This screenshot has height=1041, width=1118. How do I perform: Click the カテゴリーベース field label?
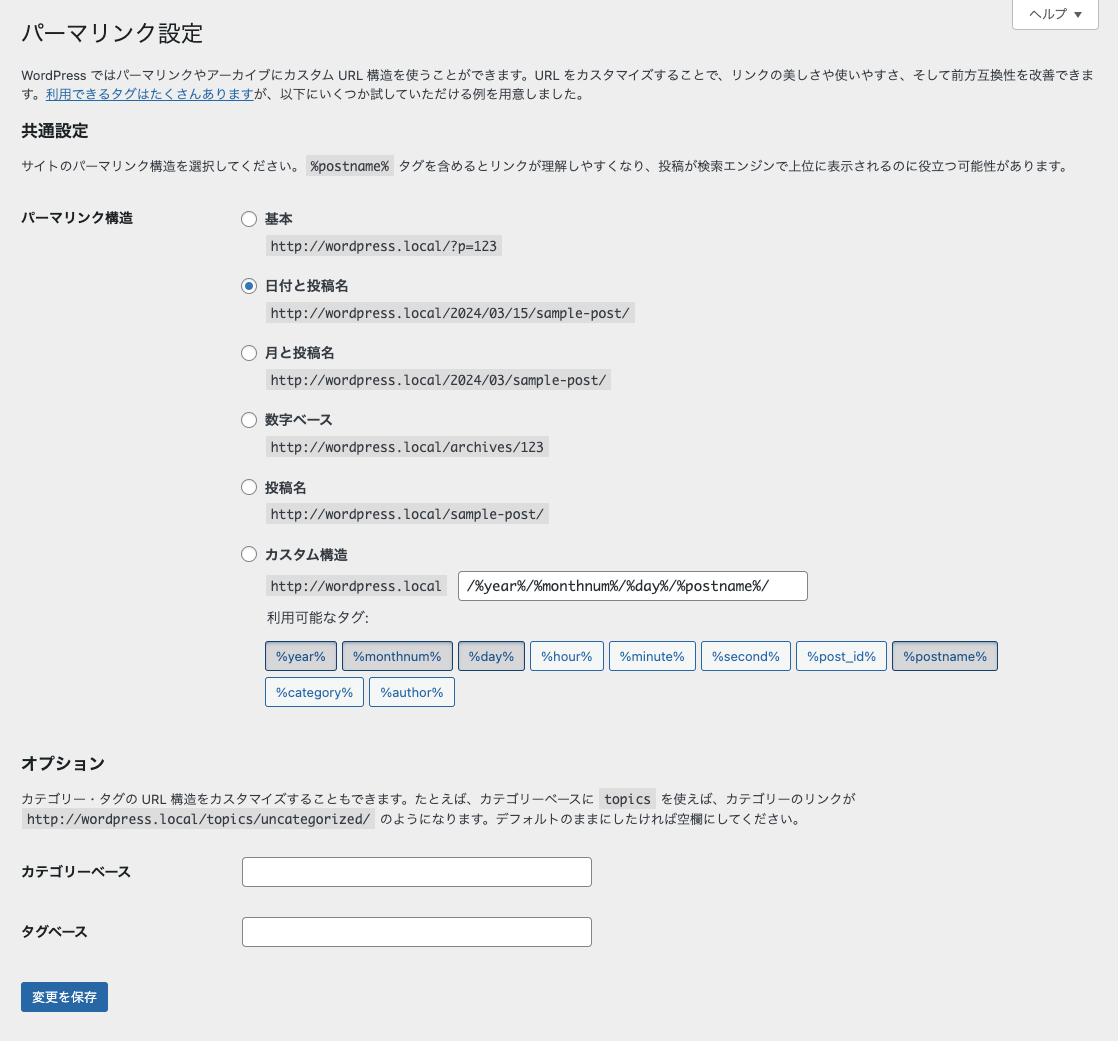click(x=76, y=872)
